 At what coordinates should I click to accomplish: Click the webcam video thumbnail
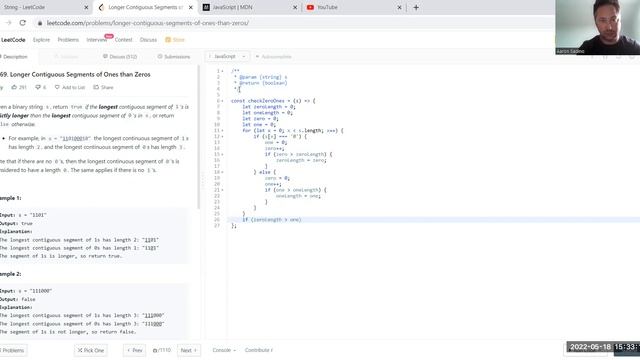click(x=598, y=27)
